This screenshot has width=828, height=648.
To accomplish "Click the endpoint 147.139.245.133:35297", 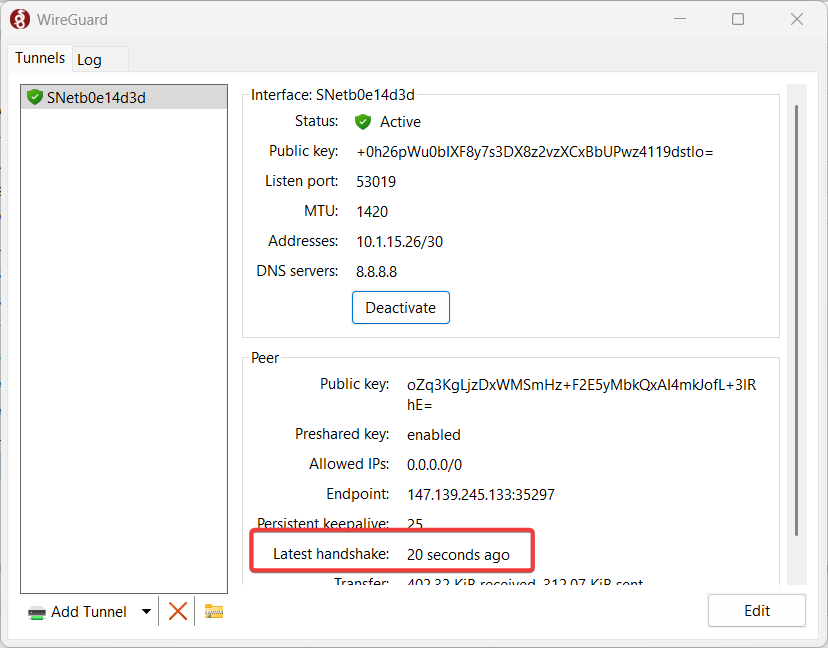I will pos(481,495).
